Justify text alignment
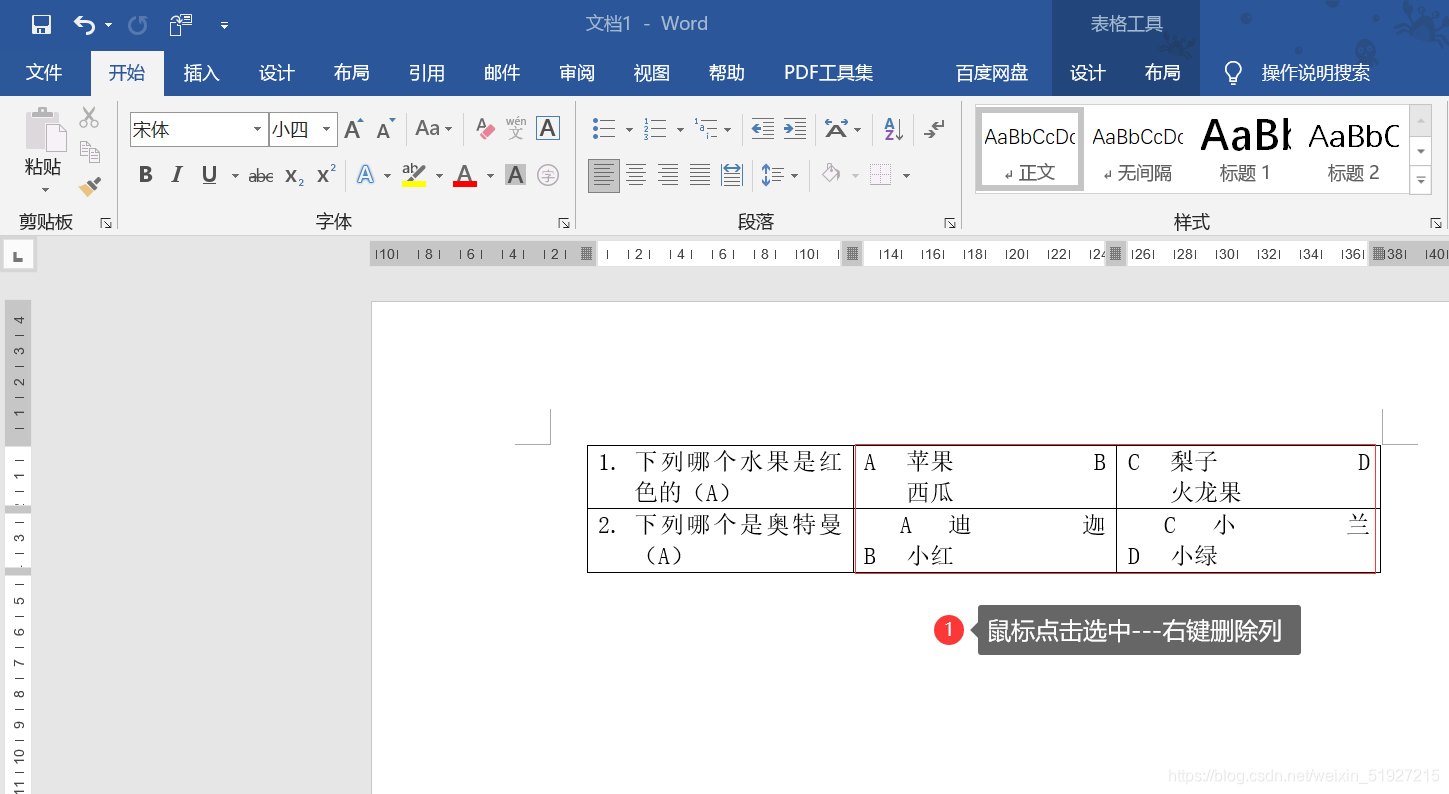 [x=700, y=175]
